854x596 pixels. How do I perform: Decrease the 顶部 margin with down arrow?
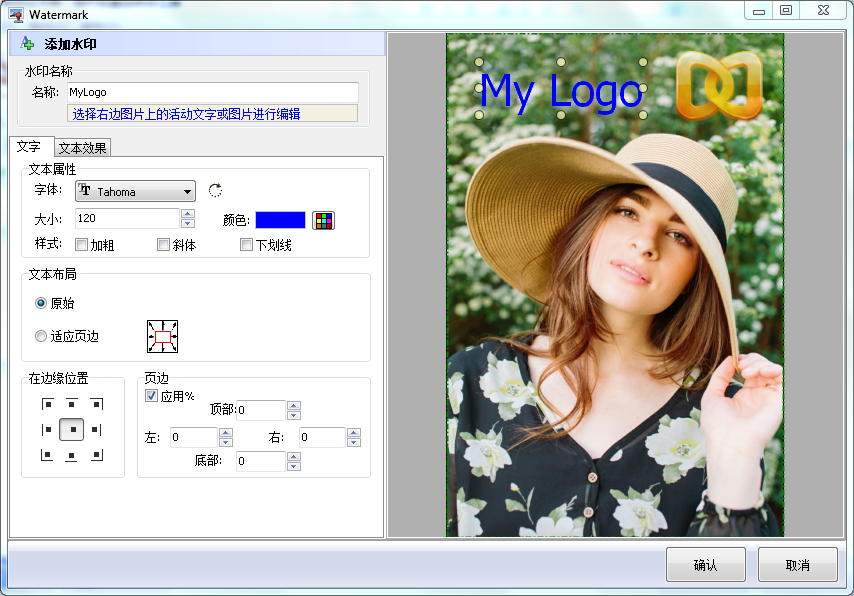pyautogui.click(x=293, y=415)
